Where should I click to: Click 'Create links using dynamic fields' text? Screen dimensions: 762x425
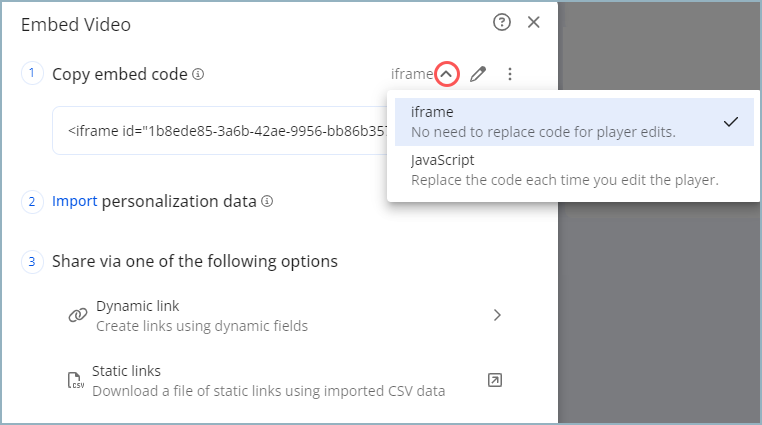202,326
